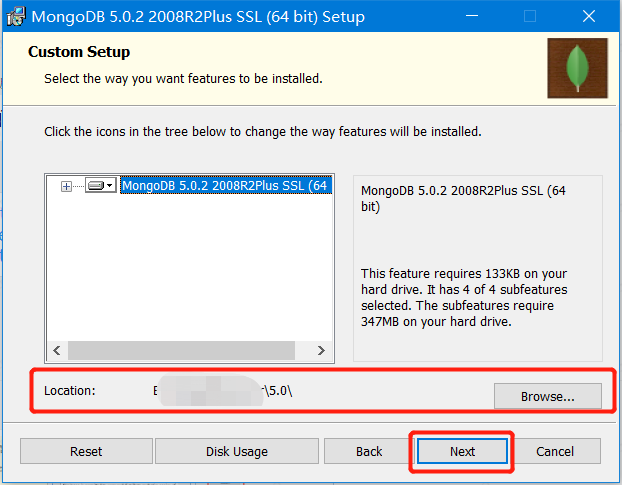
Task: Proceed with the Next button
Action: pyautogui.click(x=462, y=451)
